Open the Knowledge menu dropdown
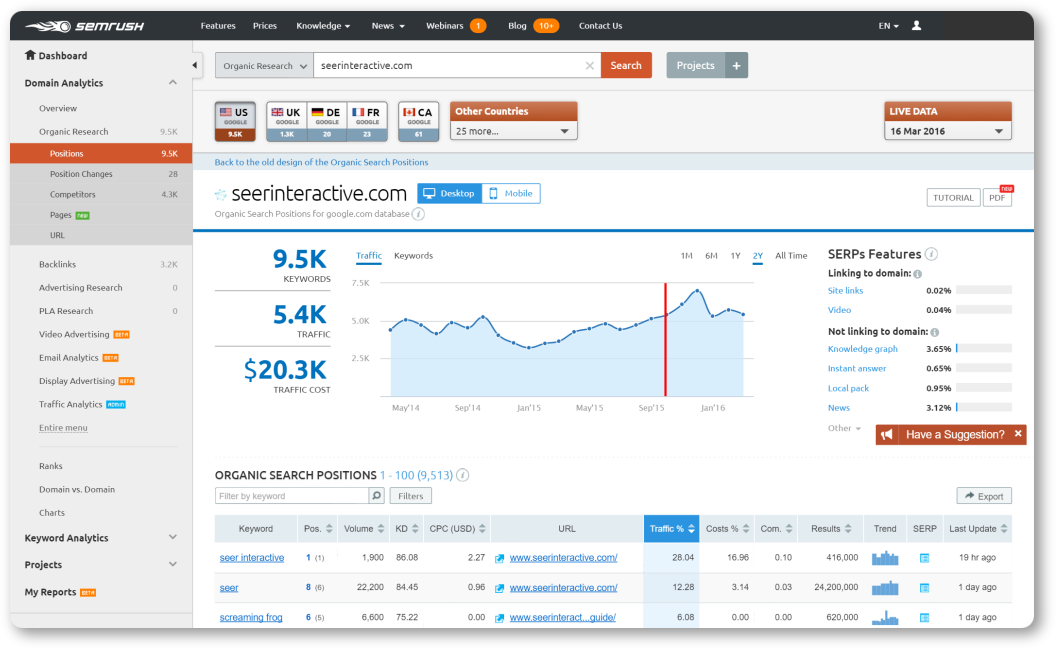Viewport: 1056px width, 649px height. 323,26
